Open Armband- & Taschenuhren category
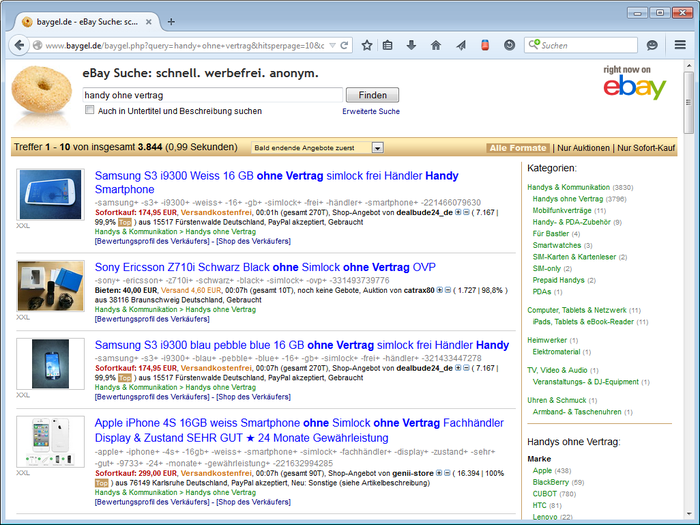The height and width of the screenshot is (525, 700). tap(577, 412)
